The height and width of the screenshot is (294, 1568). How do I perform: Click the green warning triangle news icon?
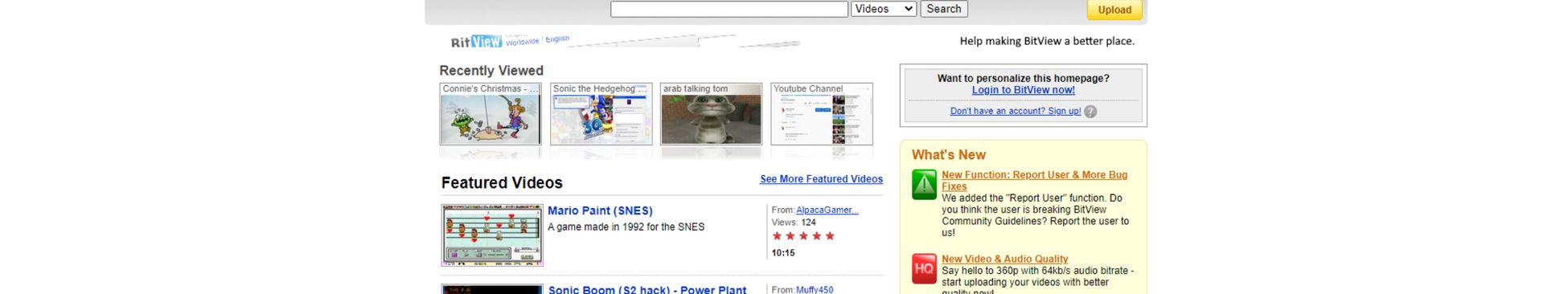(x=925, y=184)
